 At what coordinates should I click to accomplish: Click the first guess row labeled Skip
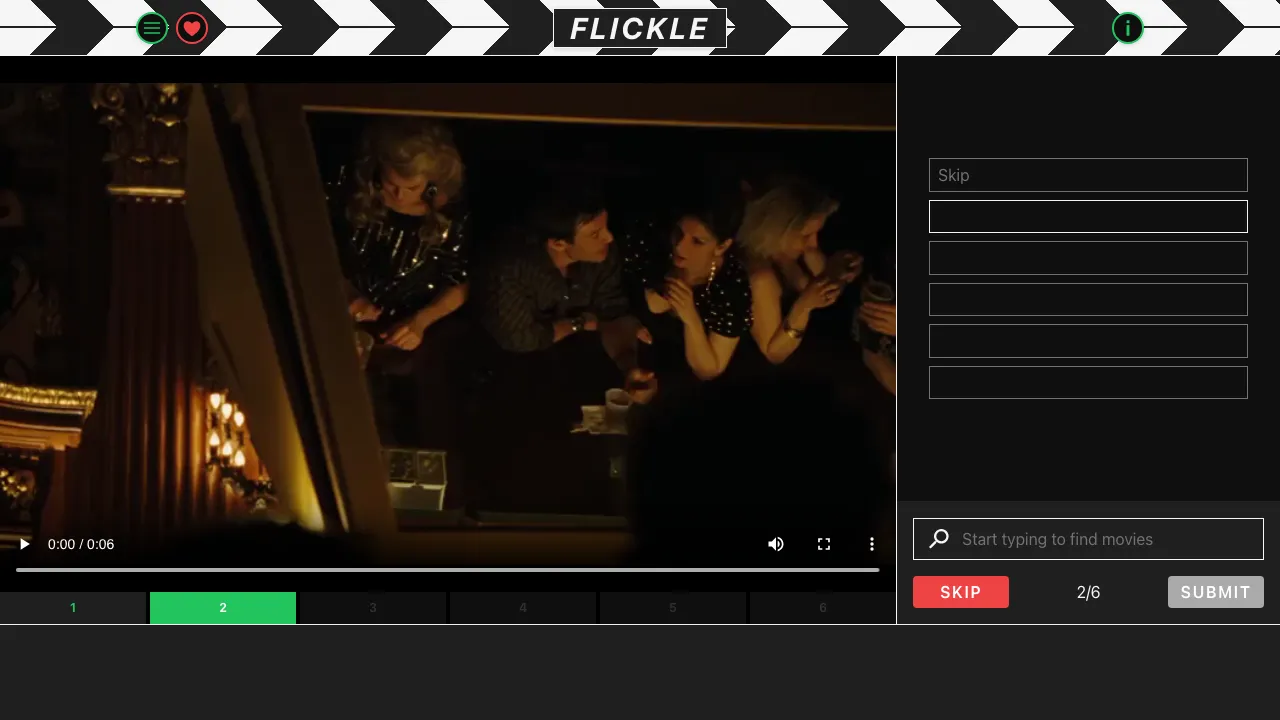tap(1088, 175)
